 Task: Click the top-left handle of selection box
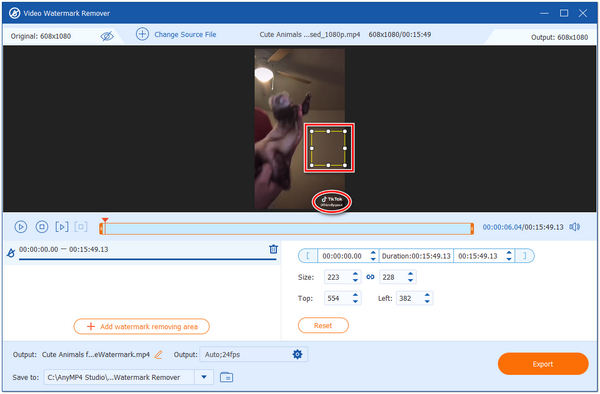(x=311, y=131)
